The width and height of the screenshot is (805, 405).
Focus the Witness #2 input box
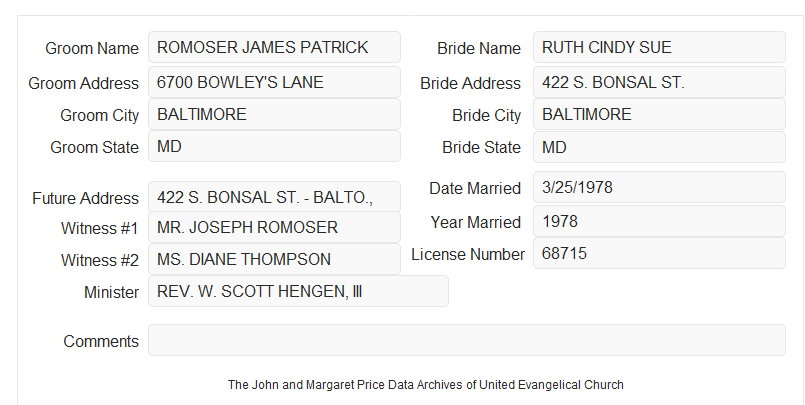(274, 259)
